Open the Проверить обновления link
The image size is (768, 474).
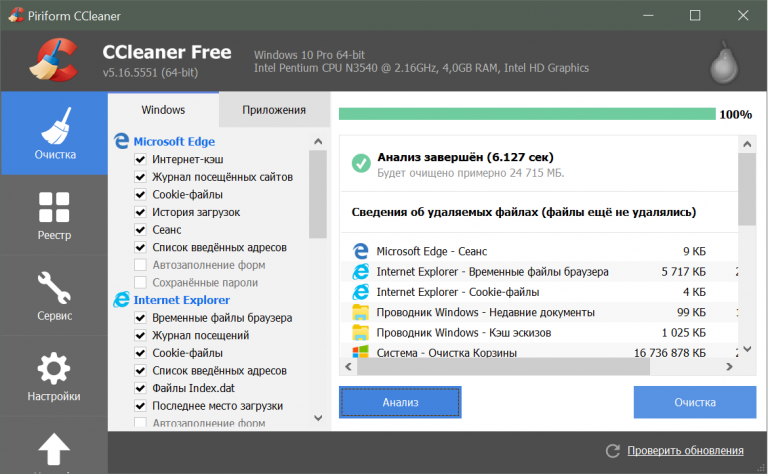[x=685, y=450]
